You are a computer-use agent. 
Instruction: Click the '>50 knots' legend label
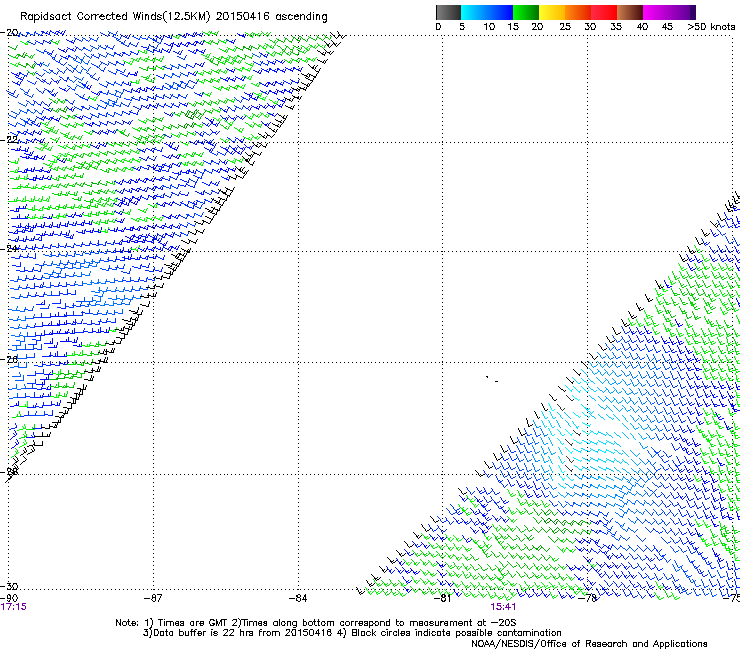click(711, 27)
